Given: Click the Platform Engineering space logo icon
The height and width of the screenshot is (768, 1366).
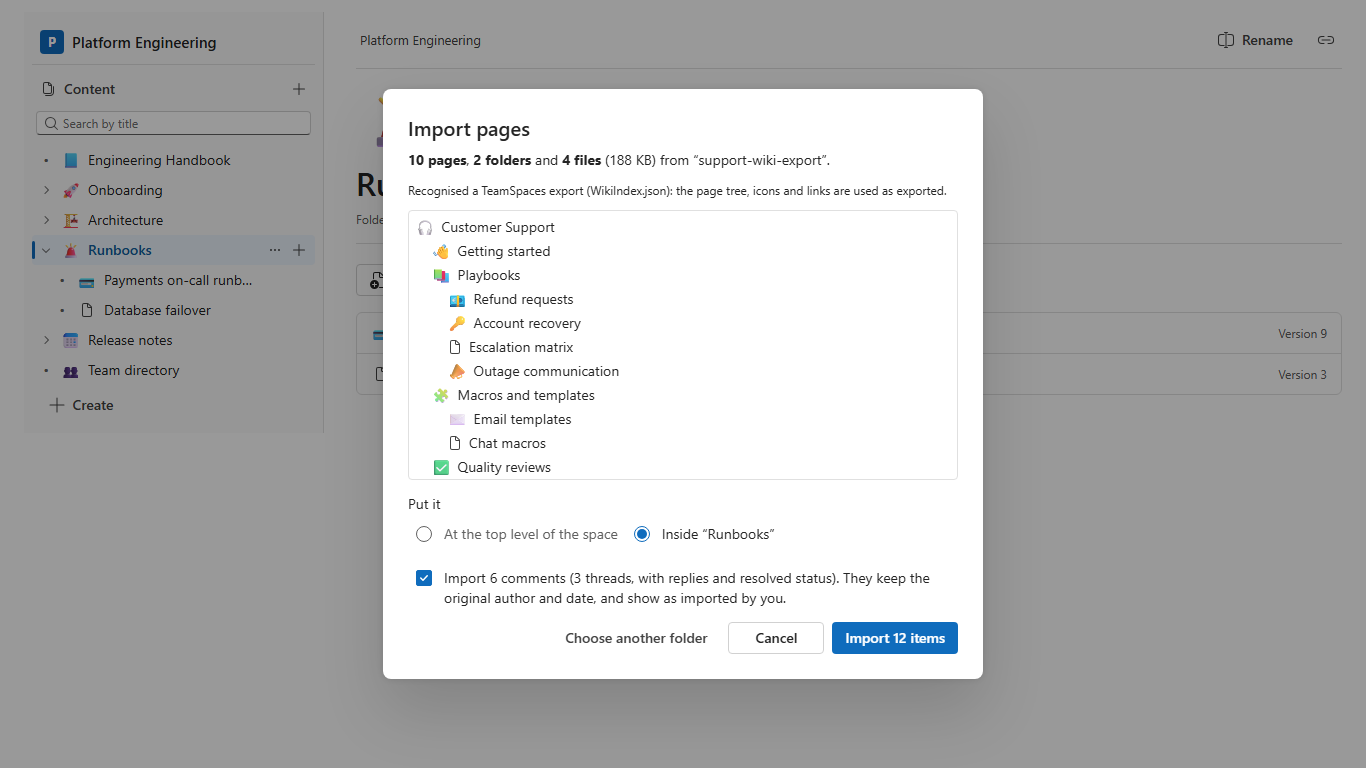Looking at the screenshot, I should pos(51,42).
